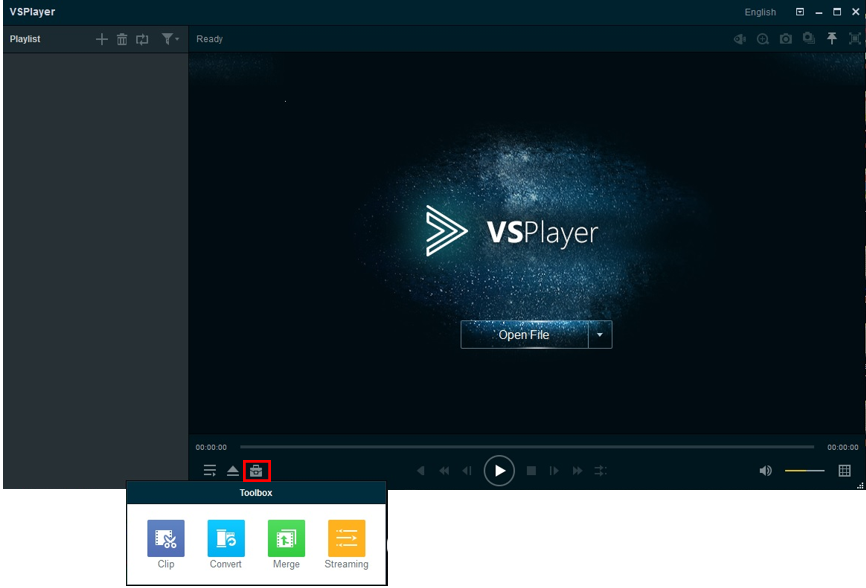Screen dimensions: 866x588
Task: Add a file to the playlist
Action: (x=101, y=39)
